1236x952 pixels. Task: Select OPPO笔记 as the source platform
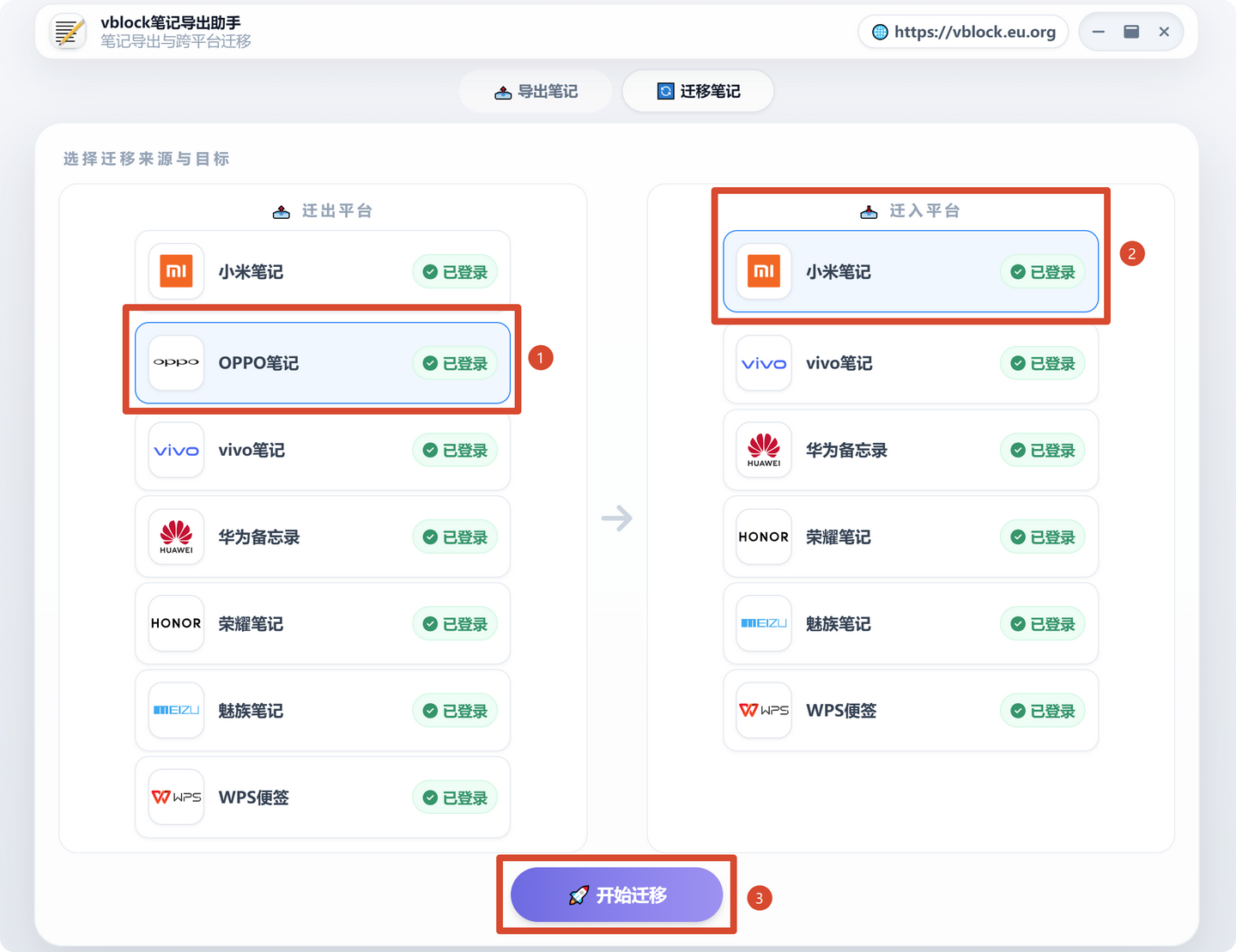[x=323, y=363]
